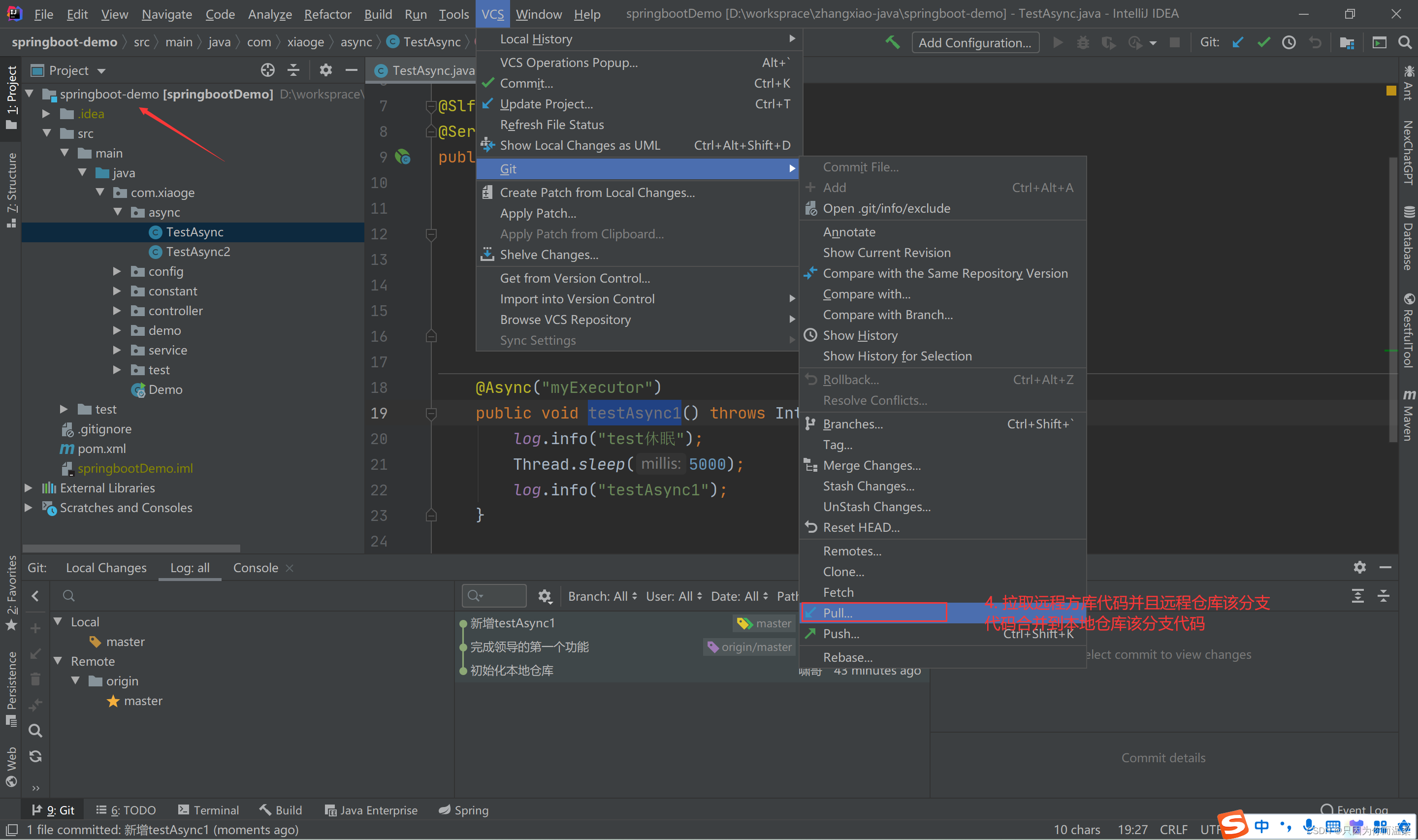The height and width of the screenshot is (840, 1418).
Task: Expand the External Libraries node
Action: 28,488
